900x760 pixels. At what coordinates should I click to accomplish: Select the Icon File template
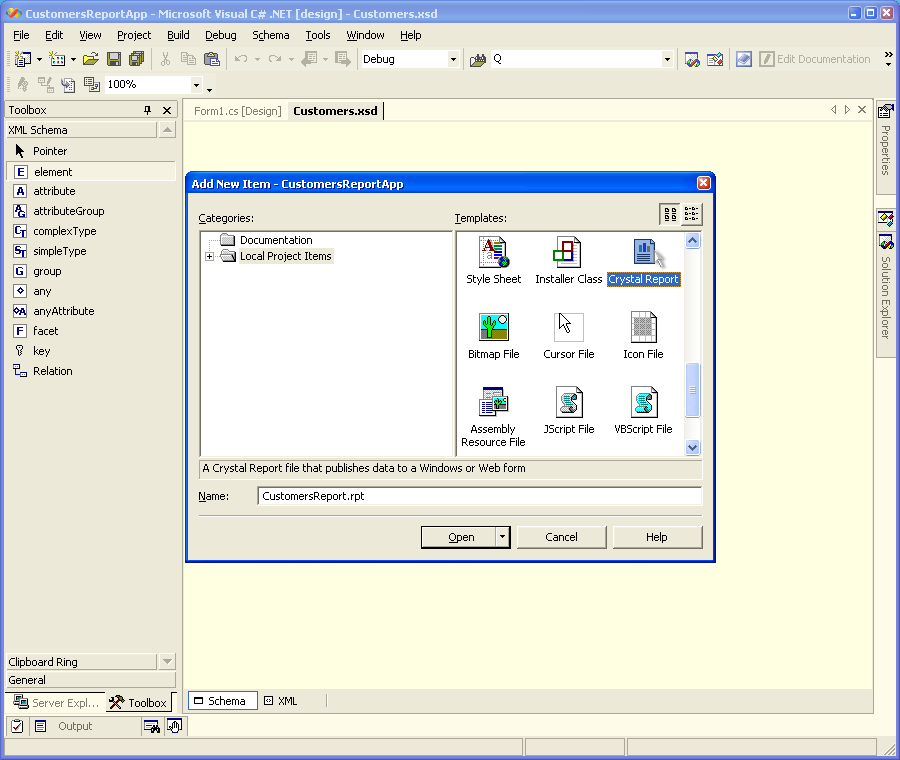pos(643,328)
